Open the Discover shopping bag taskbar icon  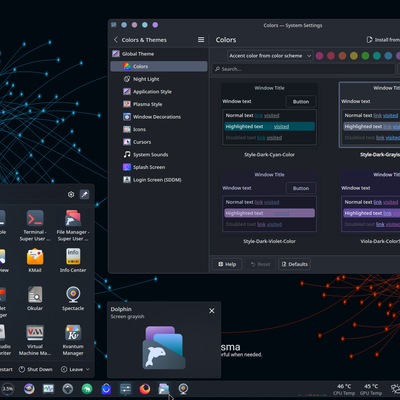106,389
